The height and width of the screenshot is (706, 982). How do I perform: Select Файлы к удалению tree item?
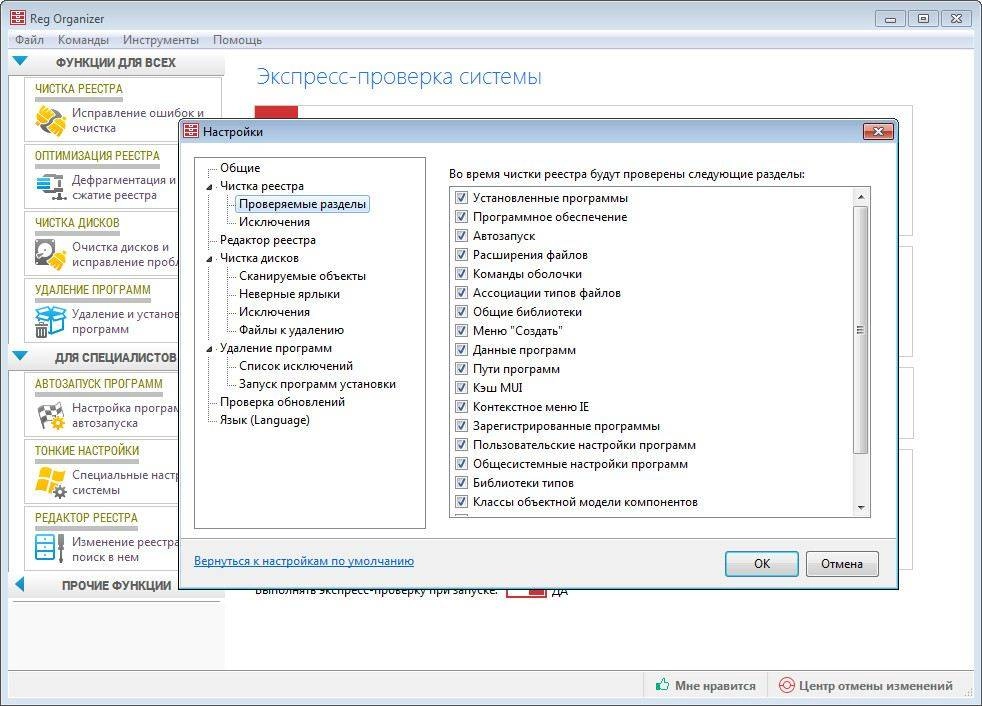pos(291,330)
